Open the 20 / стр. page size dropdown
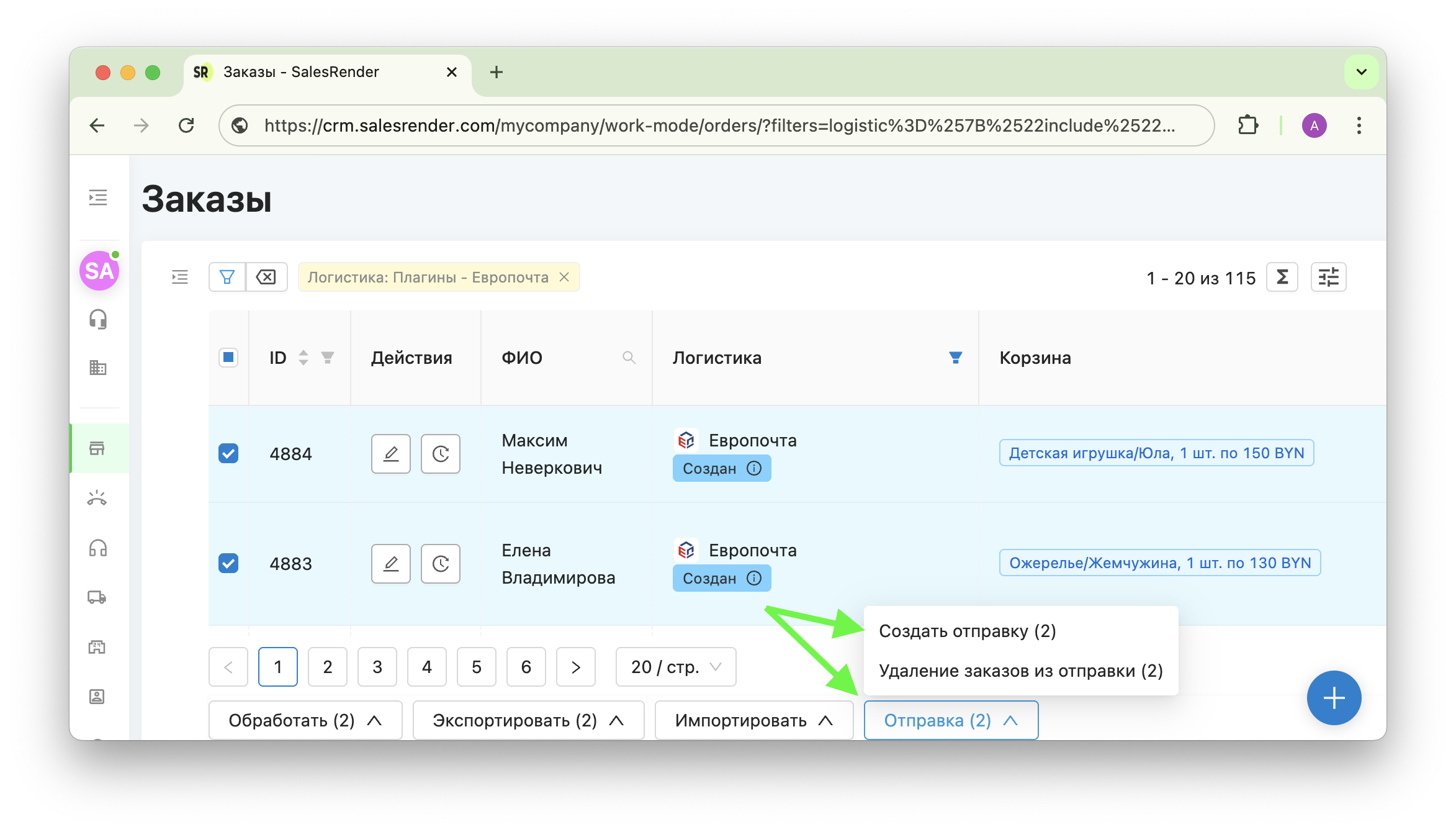This screenshot has height=832, width=1456. (x=675, y=667)
